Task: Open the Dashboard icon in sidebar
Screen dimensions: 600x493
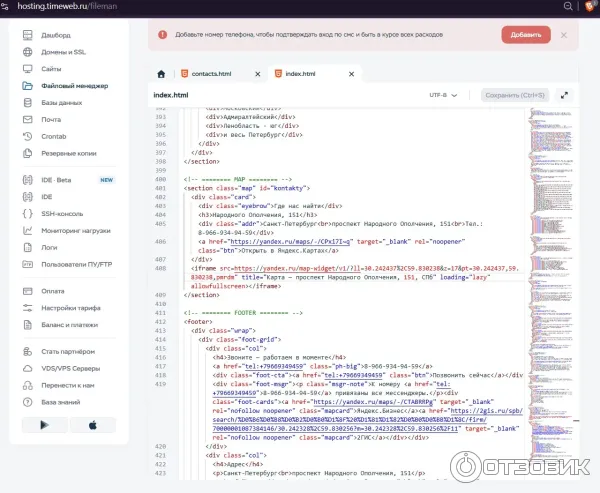Action: click(x=28, y=35)
